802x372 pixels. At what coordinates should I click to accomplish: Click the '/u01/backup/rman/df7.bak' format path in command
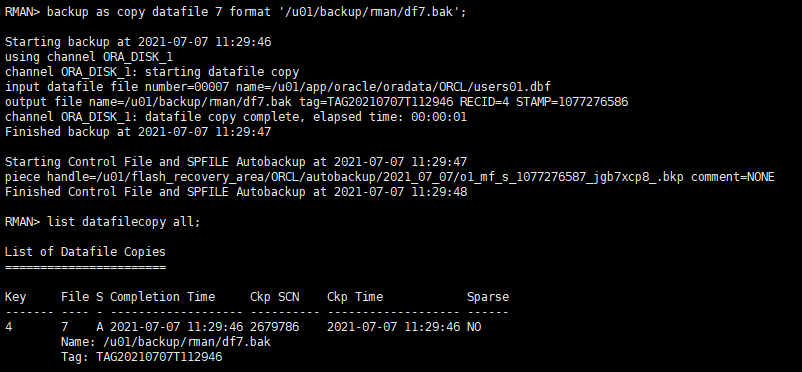(369, 12)
